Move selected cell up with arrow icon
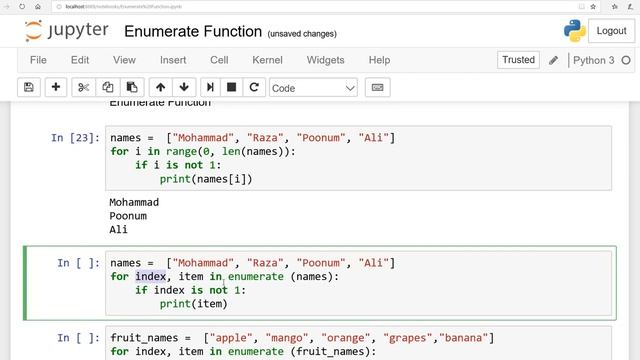Image resolution: width=640 pixels, height=360 pixels. [160, 87]
